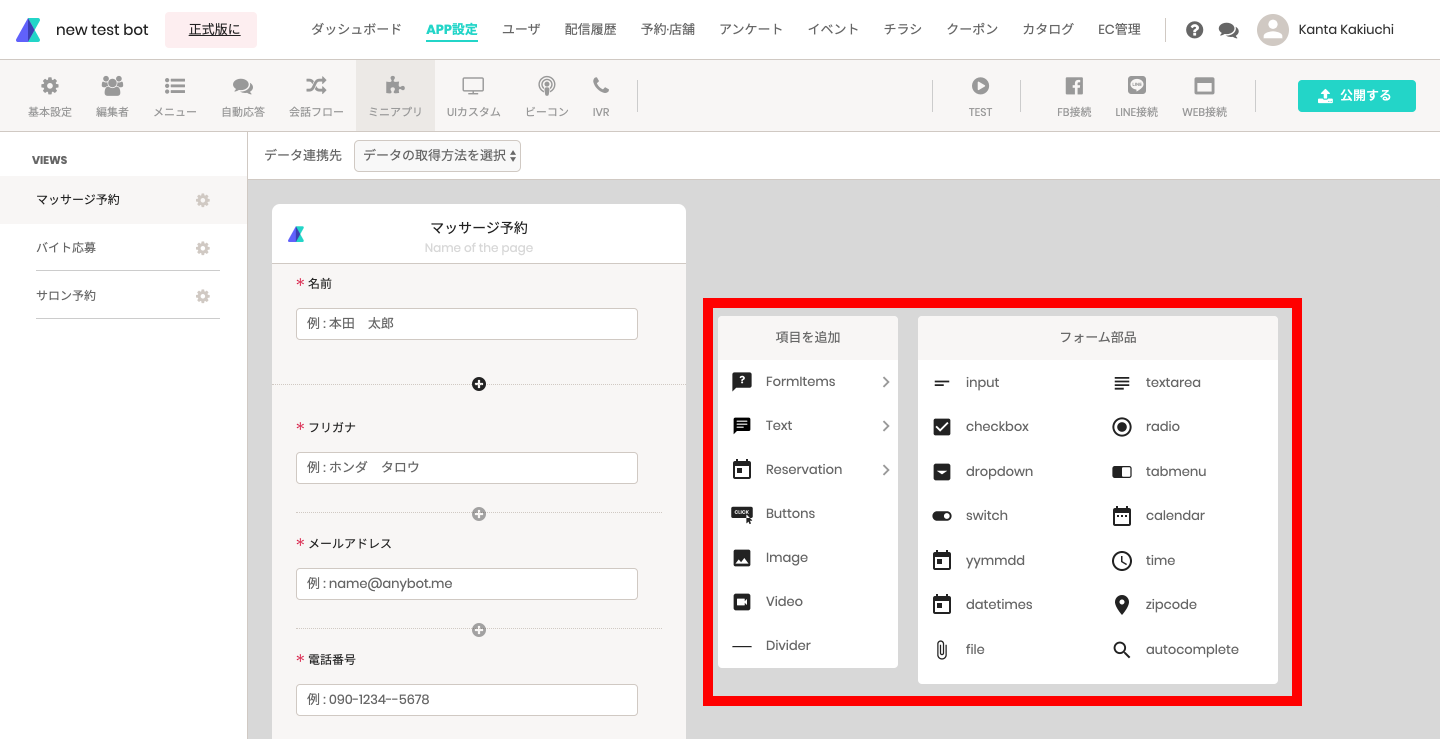Click the help question mark icon

1194,30
